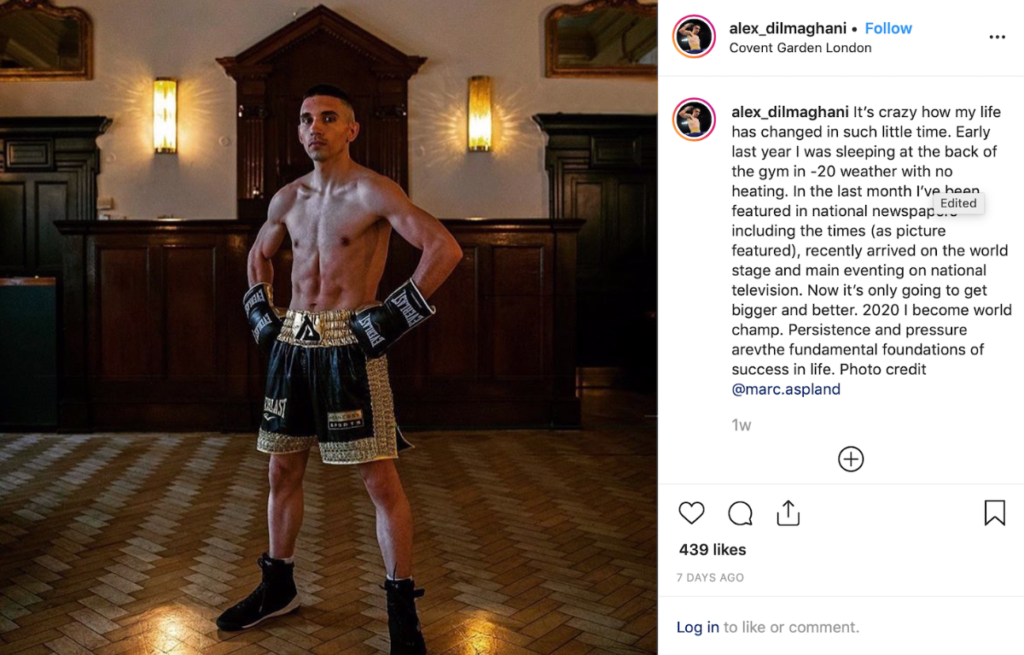Image resolution: width=1024 pixels, height=655 pixels.
Task: Click the Edited tooltip label
Action: [958, 203]
